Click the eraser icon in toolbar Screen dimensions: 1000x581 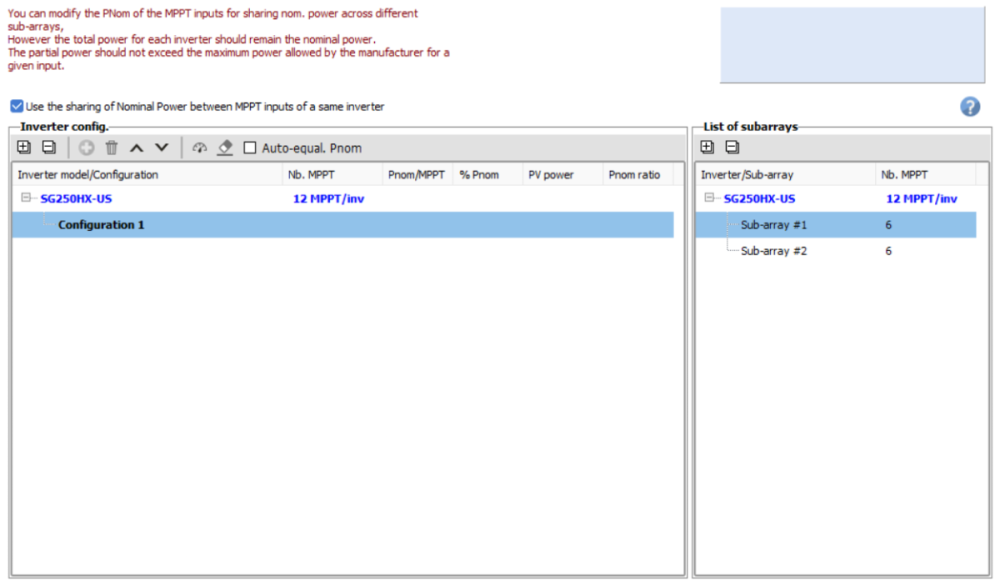(225, 148)
